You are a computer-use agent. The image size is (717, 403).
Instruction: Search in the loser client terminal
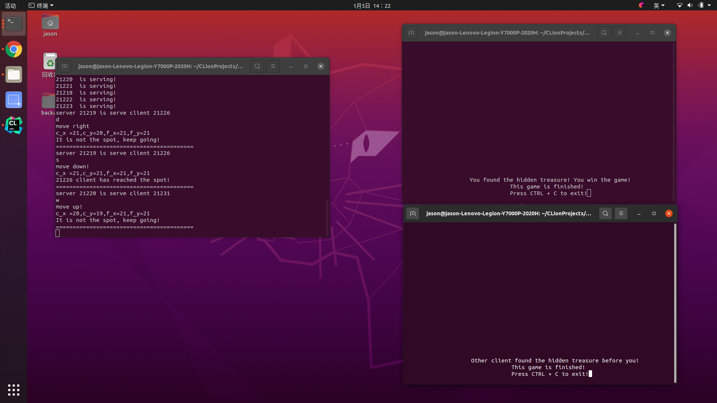pyautogui.click(x=605, y=214)
